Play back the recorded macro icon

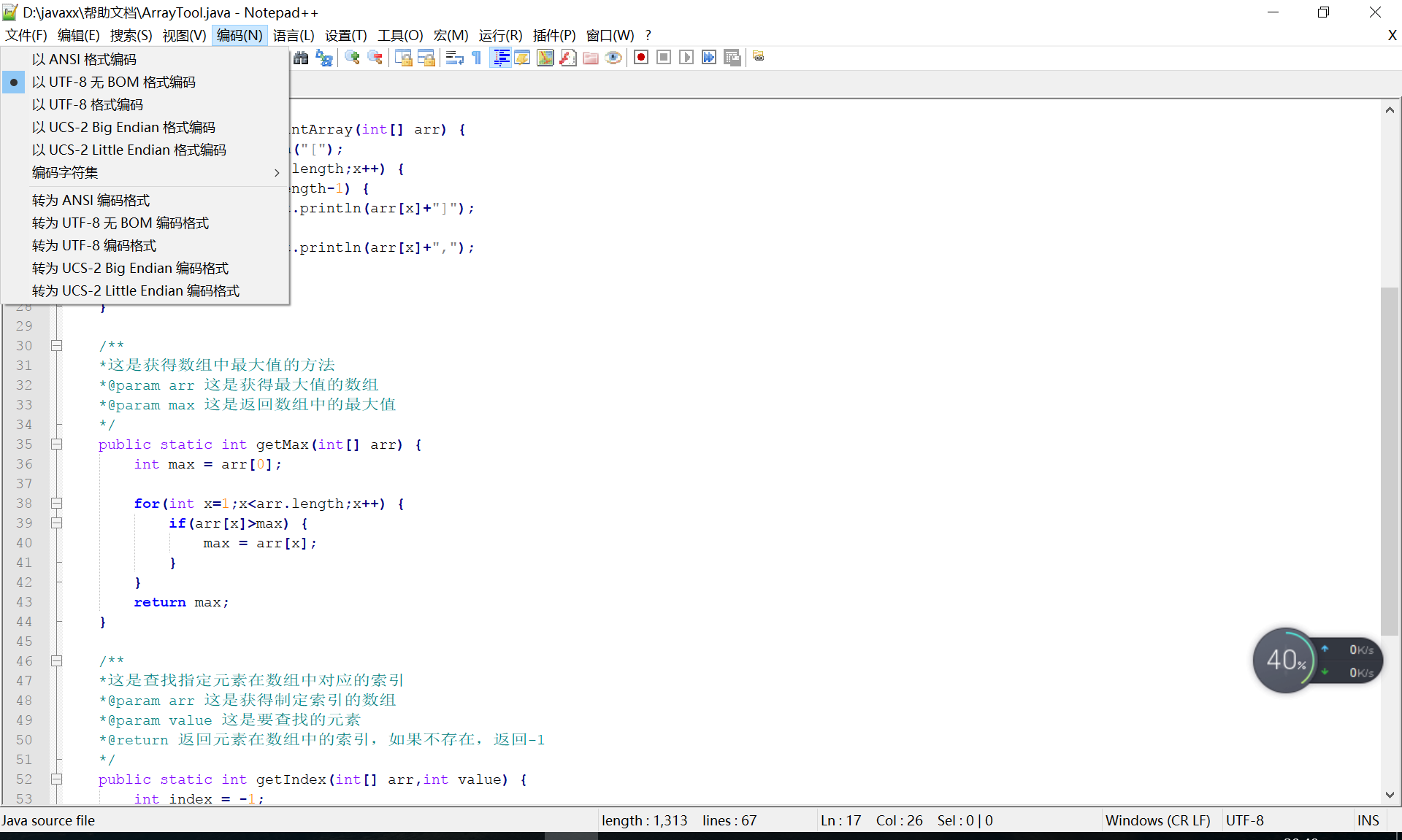click(x=686, y=58)
